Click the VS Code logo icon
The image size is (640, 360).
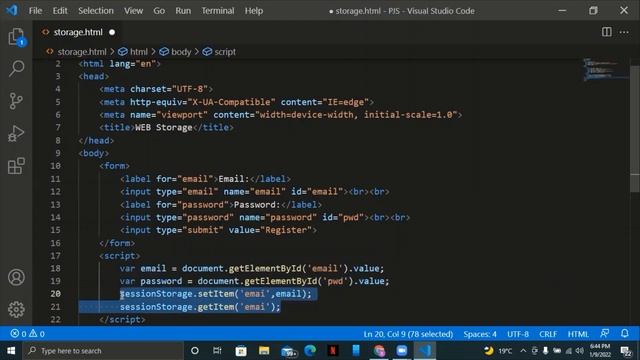[12, 10]
